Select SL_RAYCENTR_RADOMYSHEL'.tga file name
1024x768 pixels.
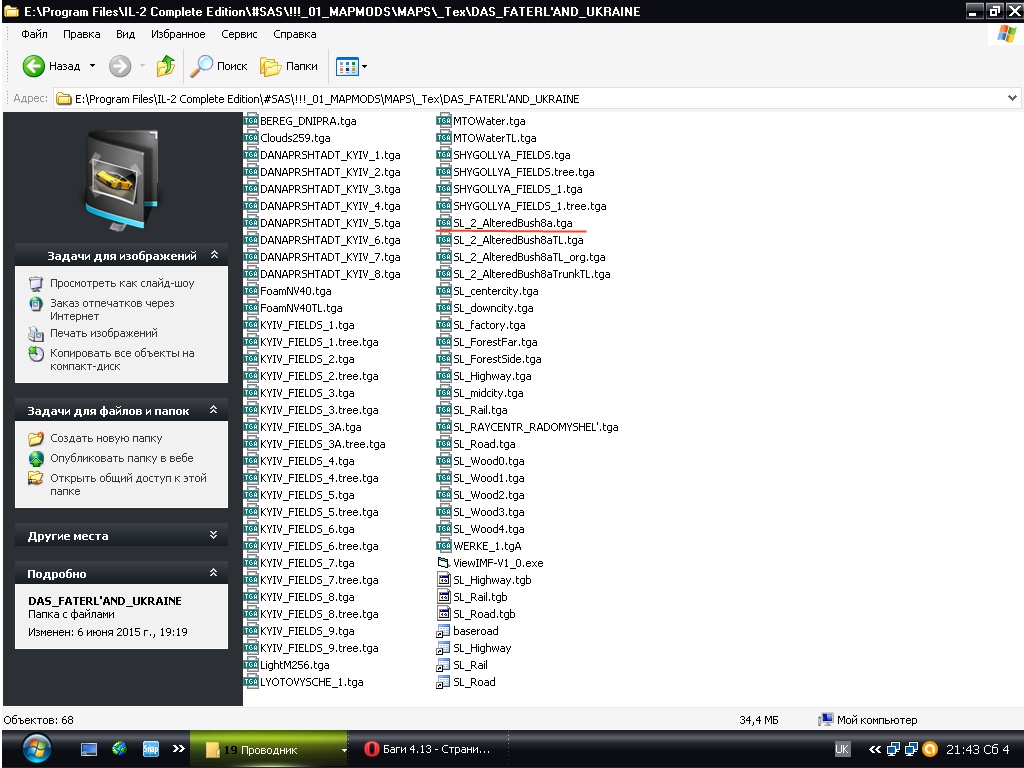coord(536,427)
